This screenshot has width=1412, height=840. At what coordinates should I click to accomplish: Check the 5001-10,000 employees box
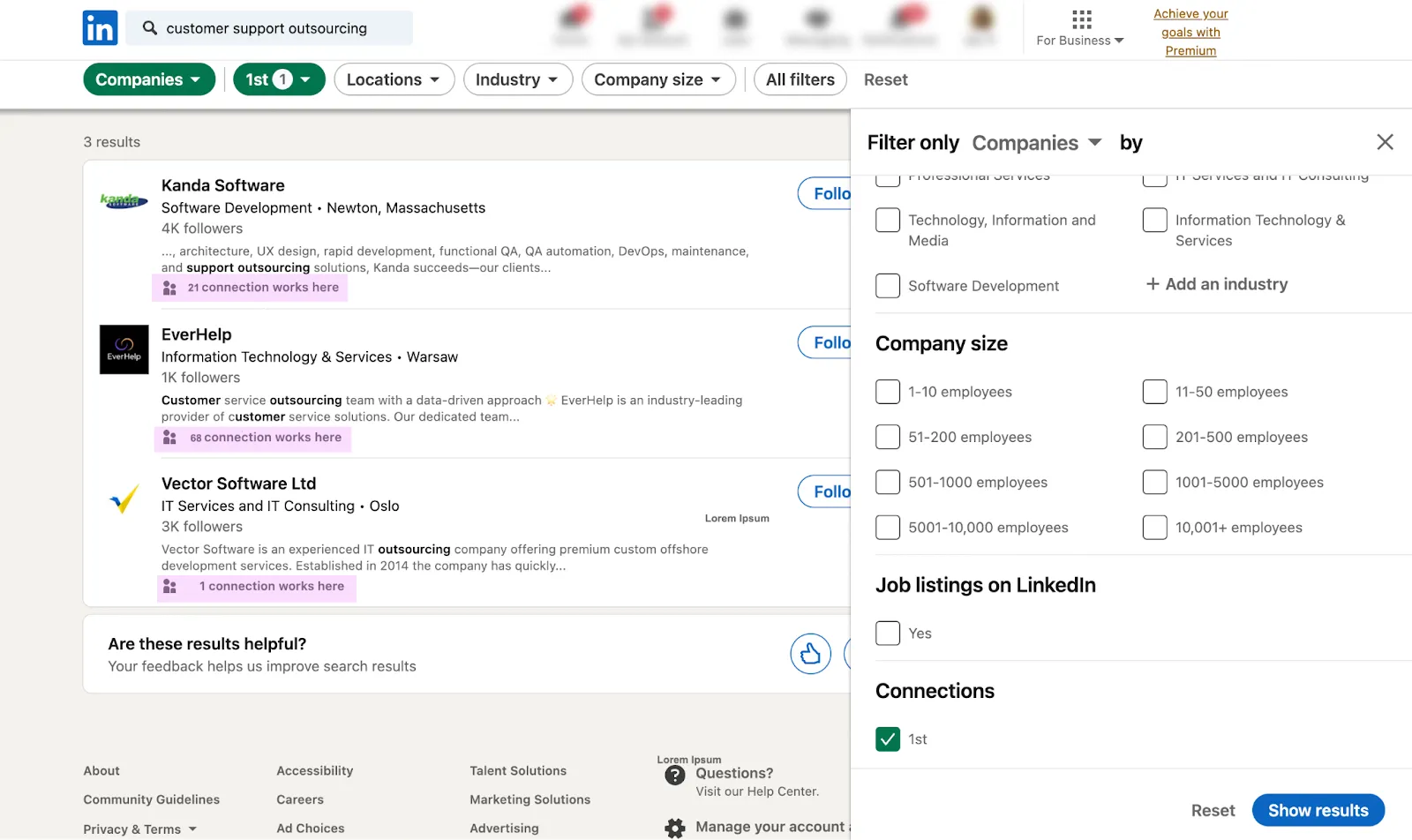(888, 528)
